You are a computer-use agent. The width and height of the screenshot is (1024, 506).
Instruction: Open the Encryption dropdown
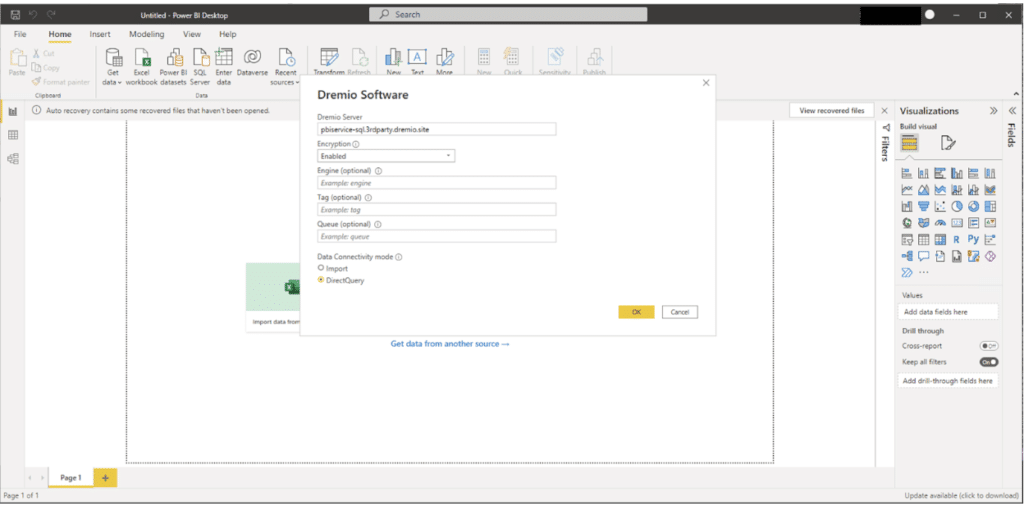386,156
